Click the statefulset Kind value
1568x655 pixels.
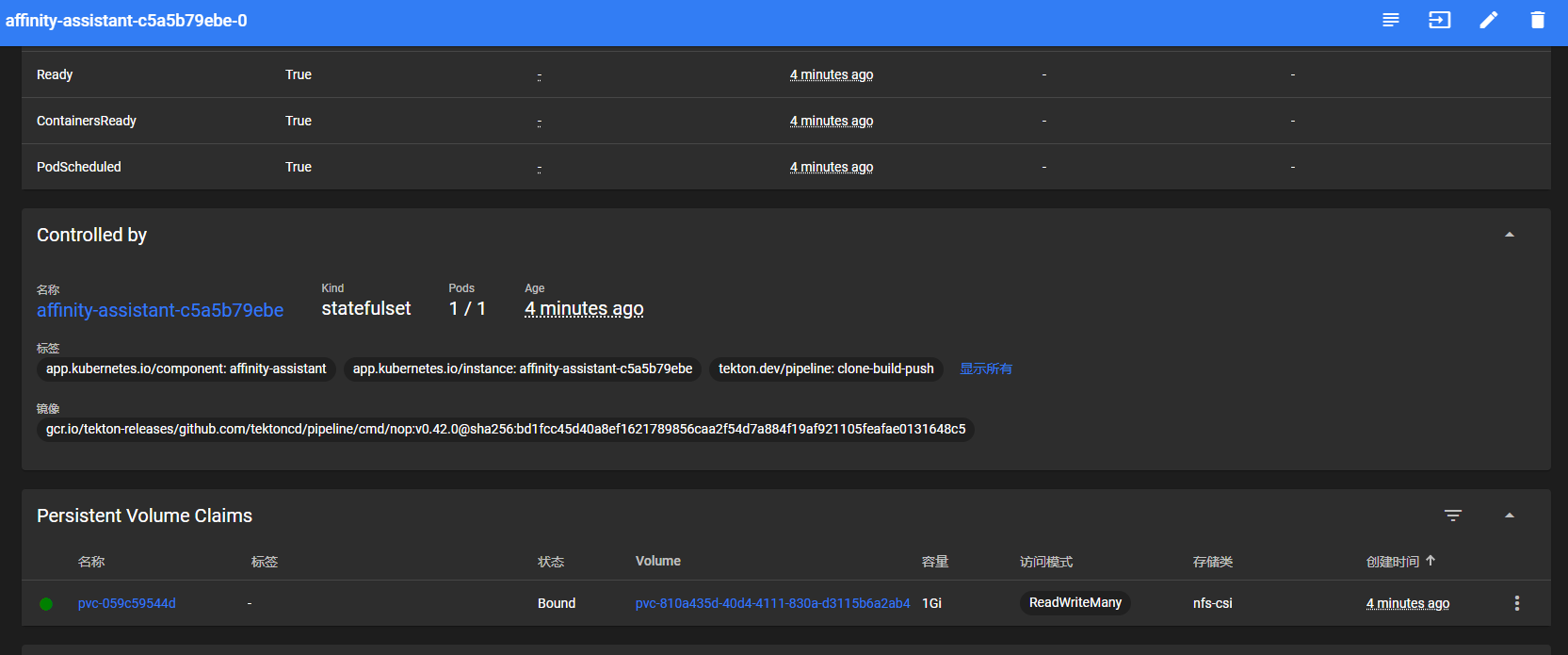tap(366, 308)
